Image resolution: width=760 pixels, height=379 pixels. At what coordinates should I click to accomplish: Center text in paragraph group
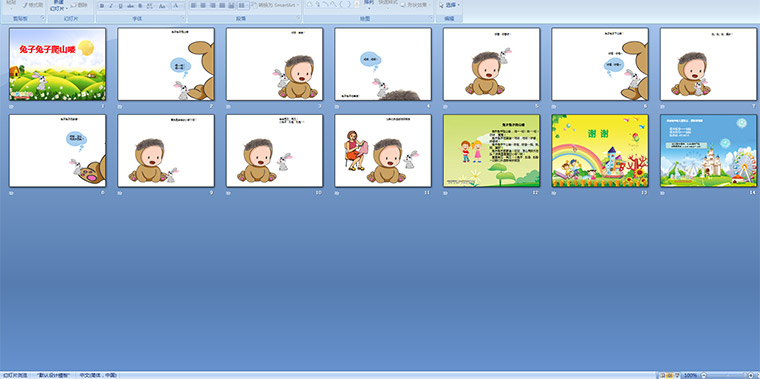tap(203, 5)
